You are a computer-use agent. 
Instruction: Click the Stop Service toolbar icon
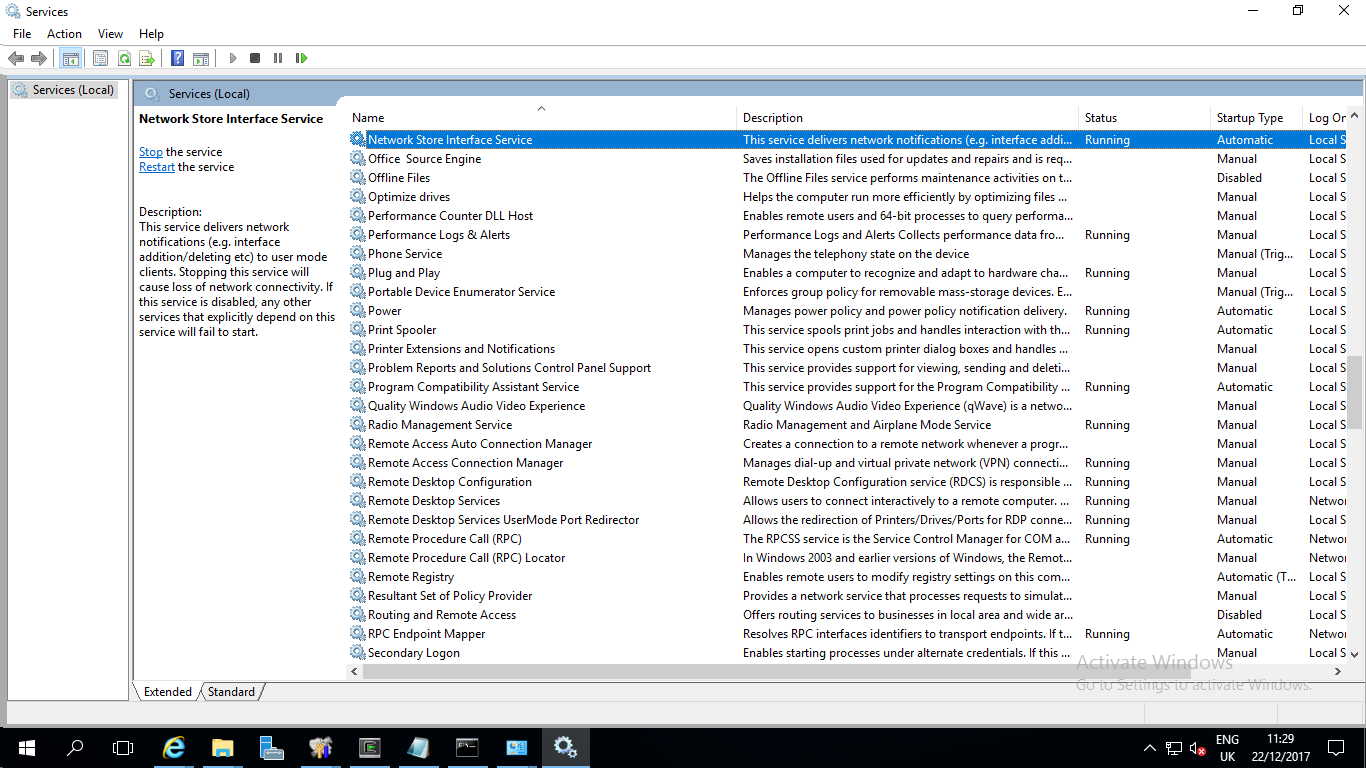point(255,59)
